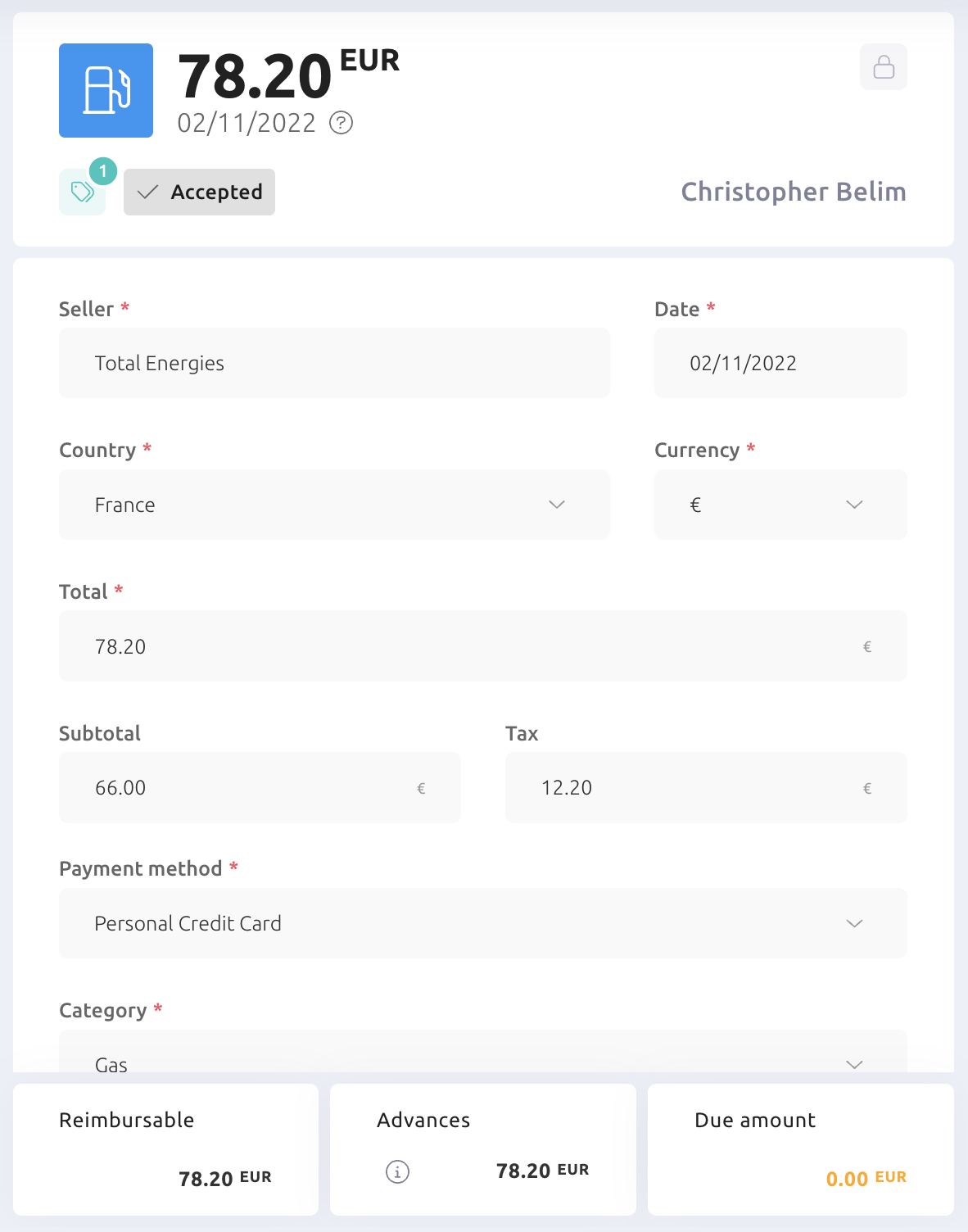This screenshot has height=1232, width=968.
Task: Open the Payment method dropdown
Action: (483, 923)
